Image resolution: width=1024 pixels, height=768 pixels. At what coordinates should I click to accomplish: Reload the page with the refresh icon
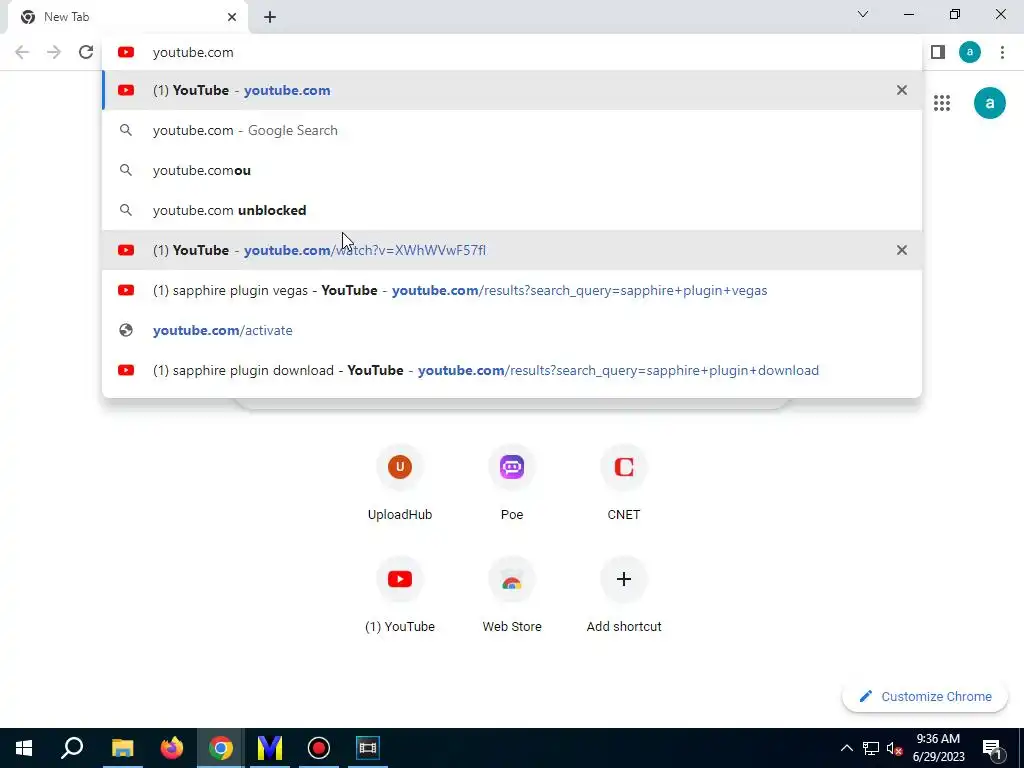[x=86, y=52]
